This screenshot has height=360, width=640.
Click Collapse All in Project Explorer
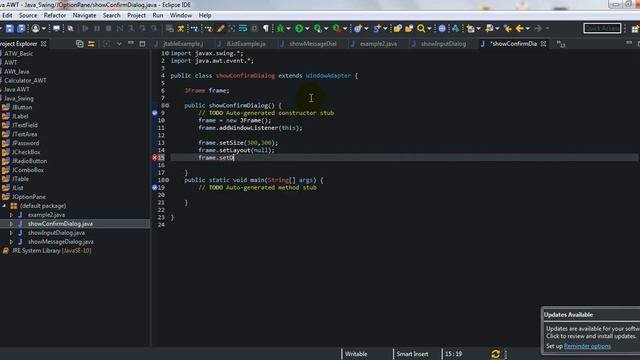80,44
